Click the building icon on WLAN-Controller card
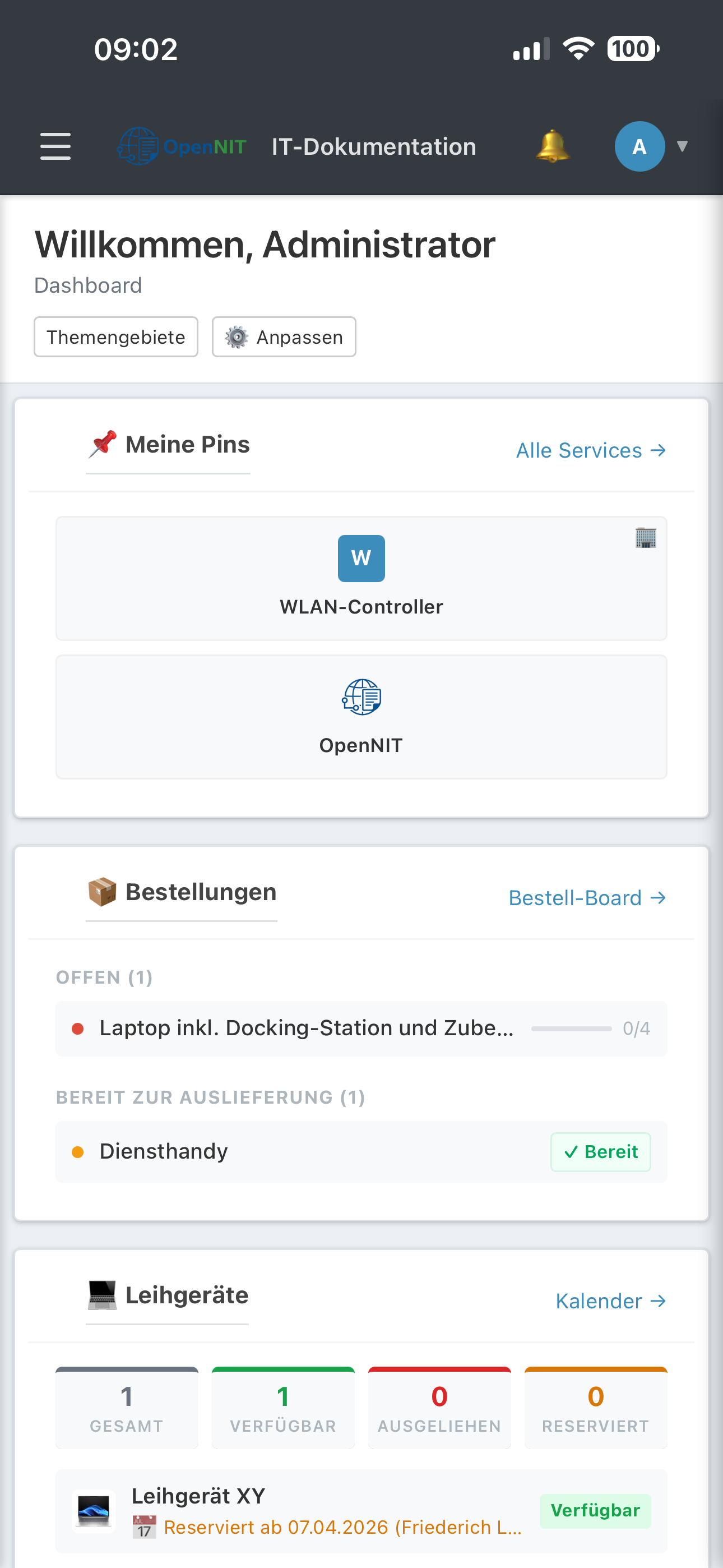Image resolution: width=723 pixels, height=1568 pixels. pos(646,538)
